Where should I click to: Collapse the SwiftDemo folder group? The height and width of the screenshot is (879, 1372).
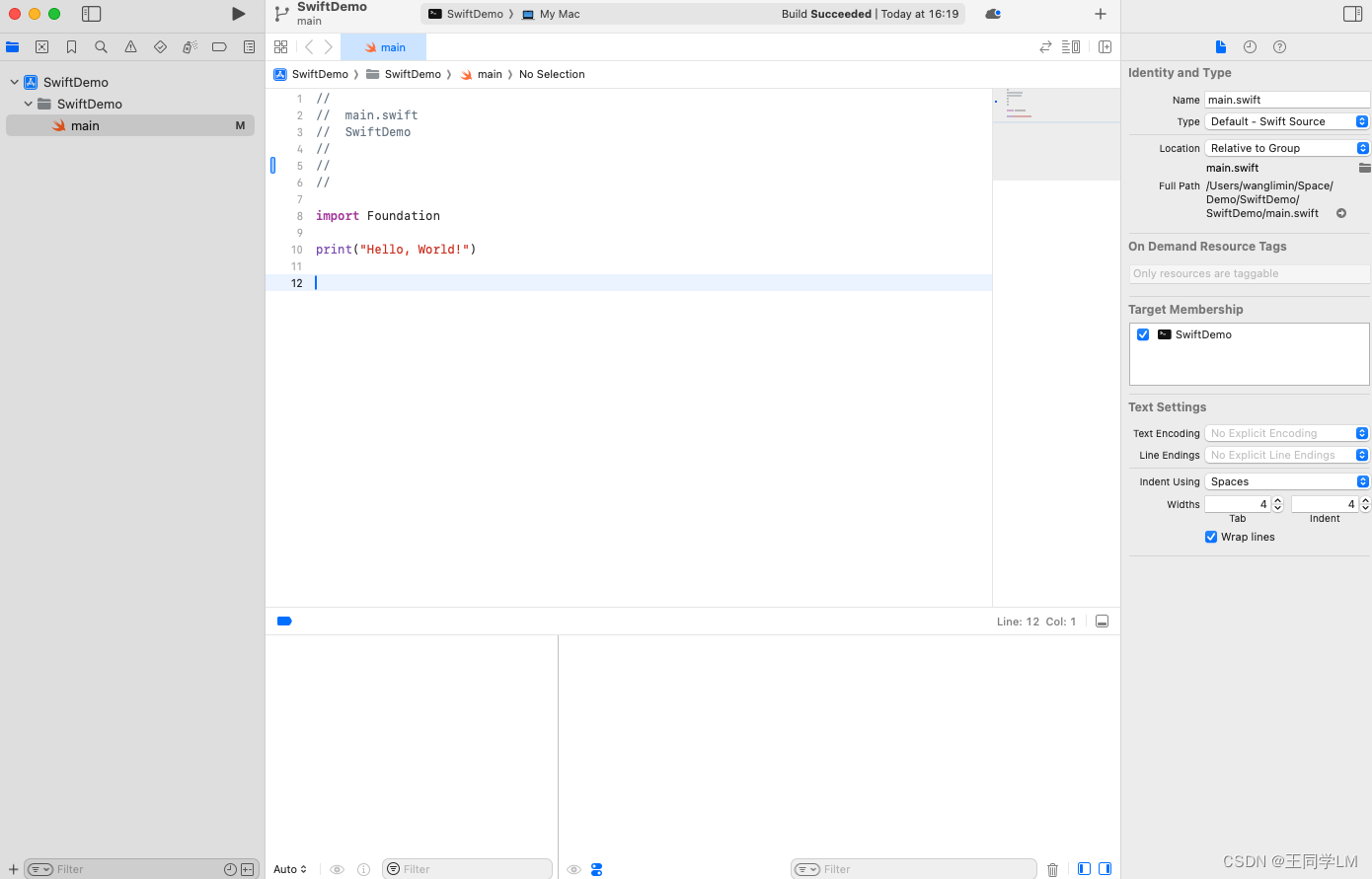[x=29, y=104]
